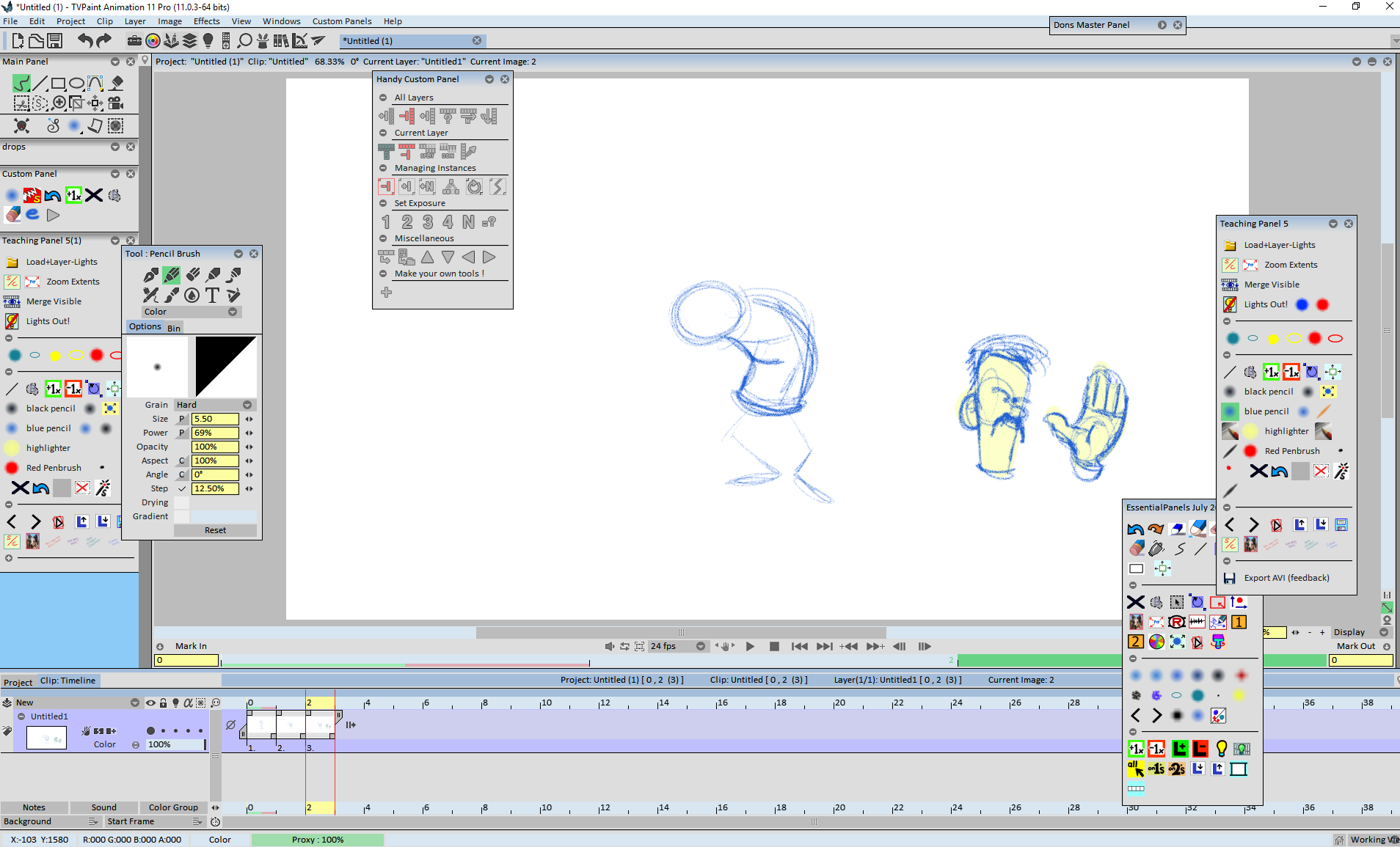The width and height of the screenshot is (1400, 847).
Task: Select the rectangle shape tool
Action: pos(58,83)
